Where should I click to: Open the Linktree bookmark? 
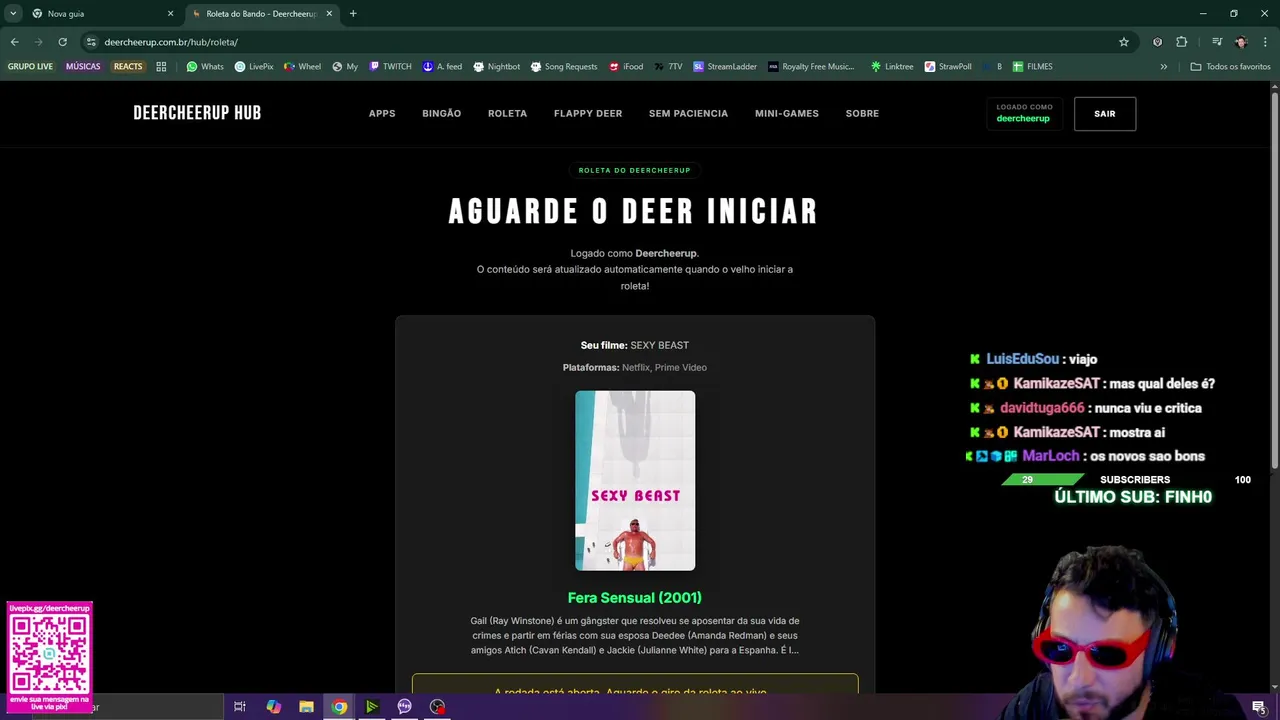click(892, 67)
